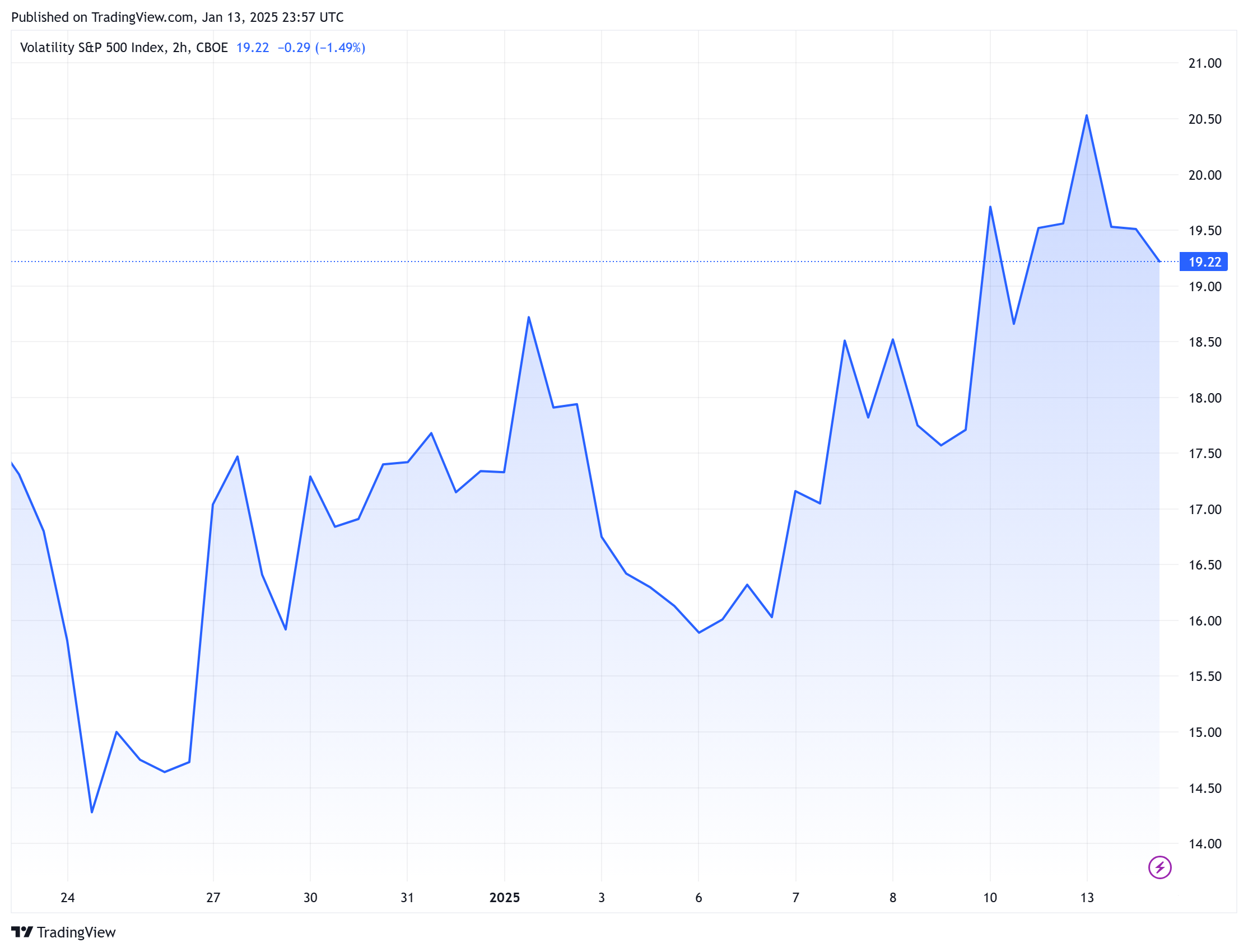Image resolution: width=1248 pixels, height=952 pixels.
Task: Click the 17.50 price axis label
Action: (x=1205, y=454)
